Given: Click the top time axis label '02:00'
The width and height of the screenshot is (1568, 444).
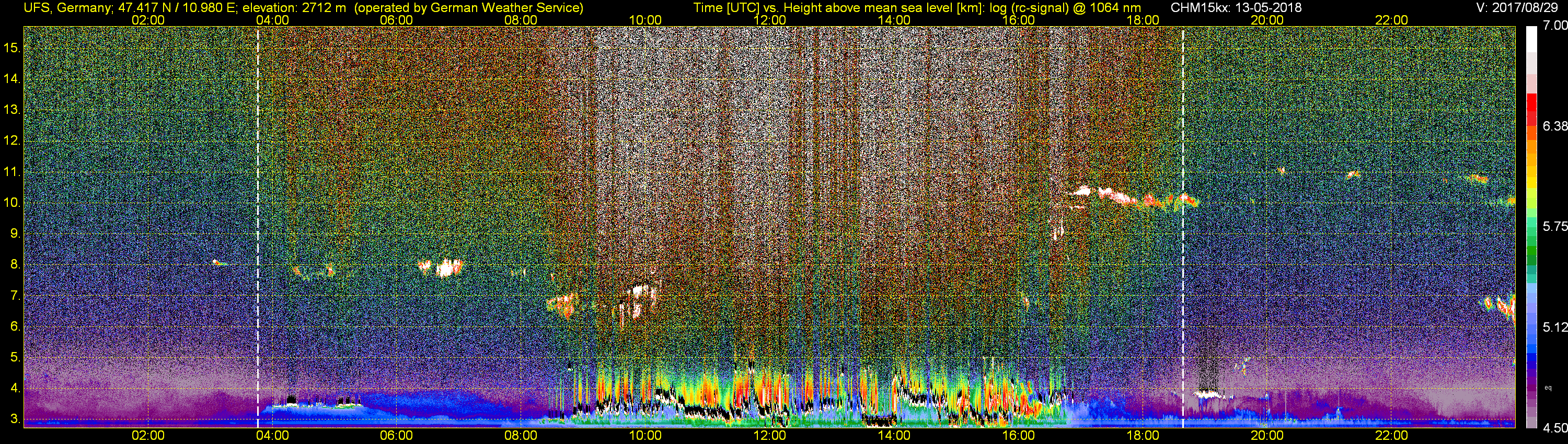Looking at the screenshot, I should (x=148, y=20).
